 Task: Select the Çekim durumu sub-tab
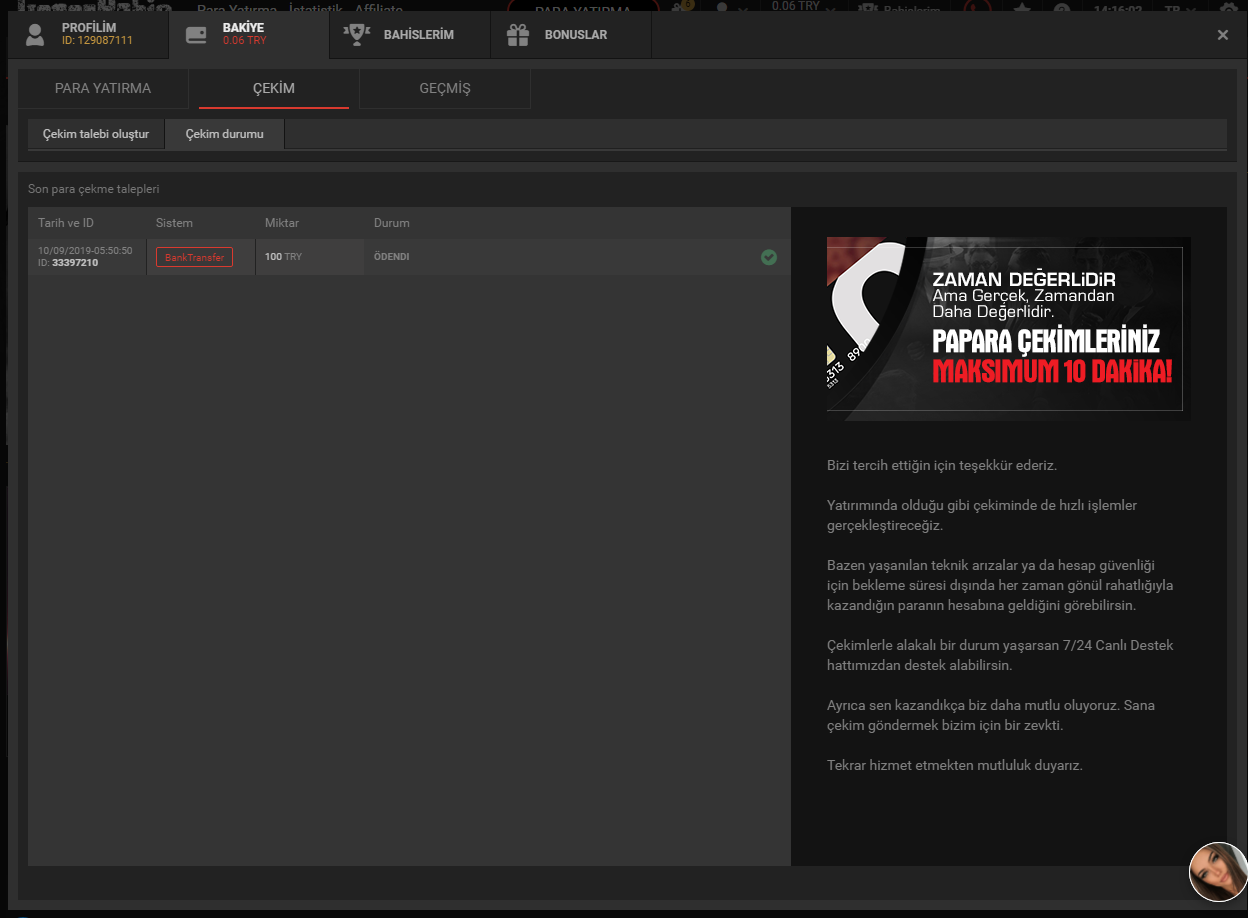point(225,134)
